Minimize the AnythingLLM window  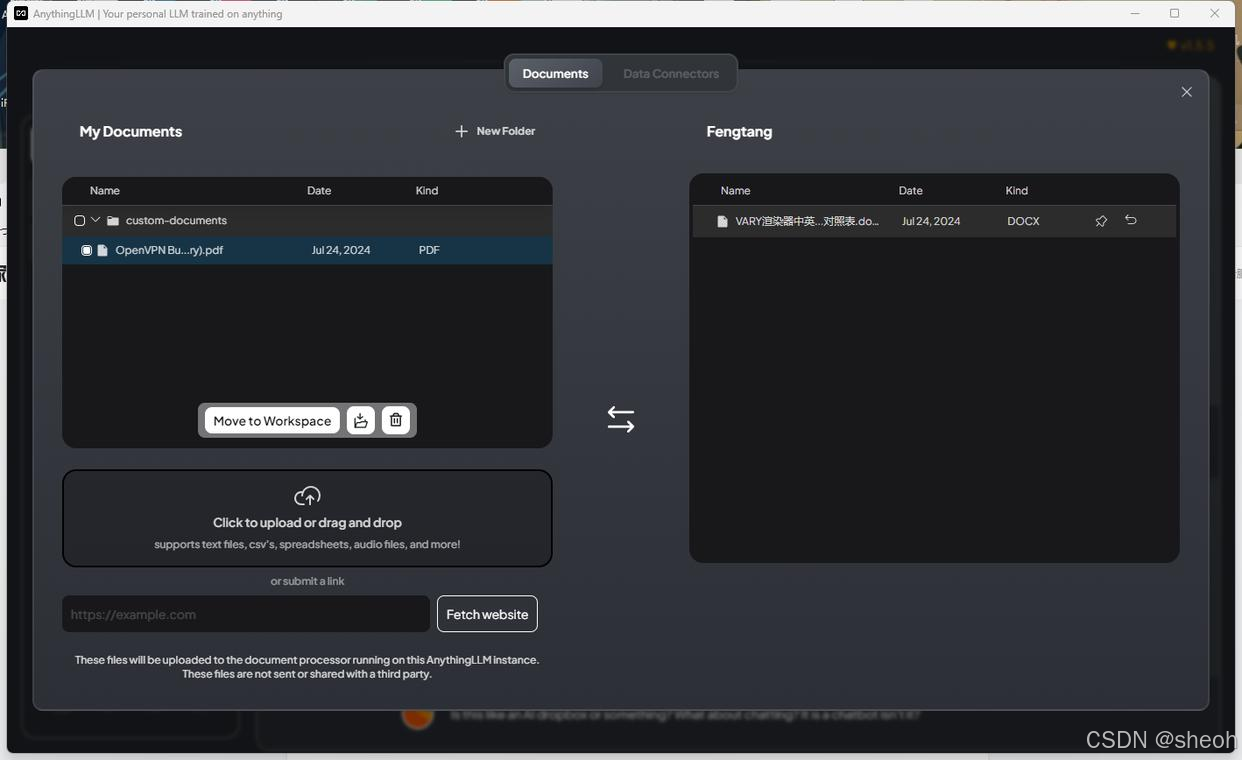tap(1135, 13)
